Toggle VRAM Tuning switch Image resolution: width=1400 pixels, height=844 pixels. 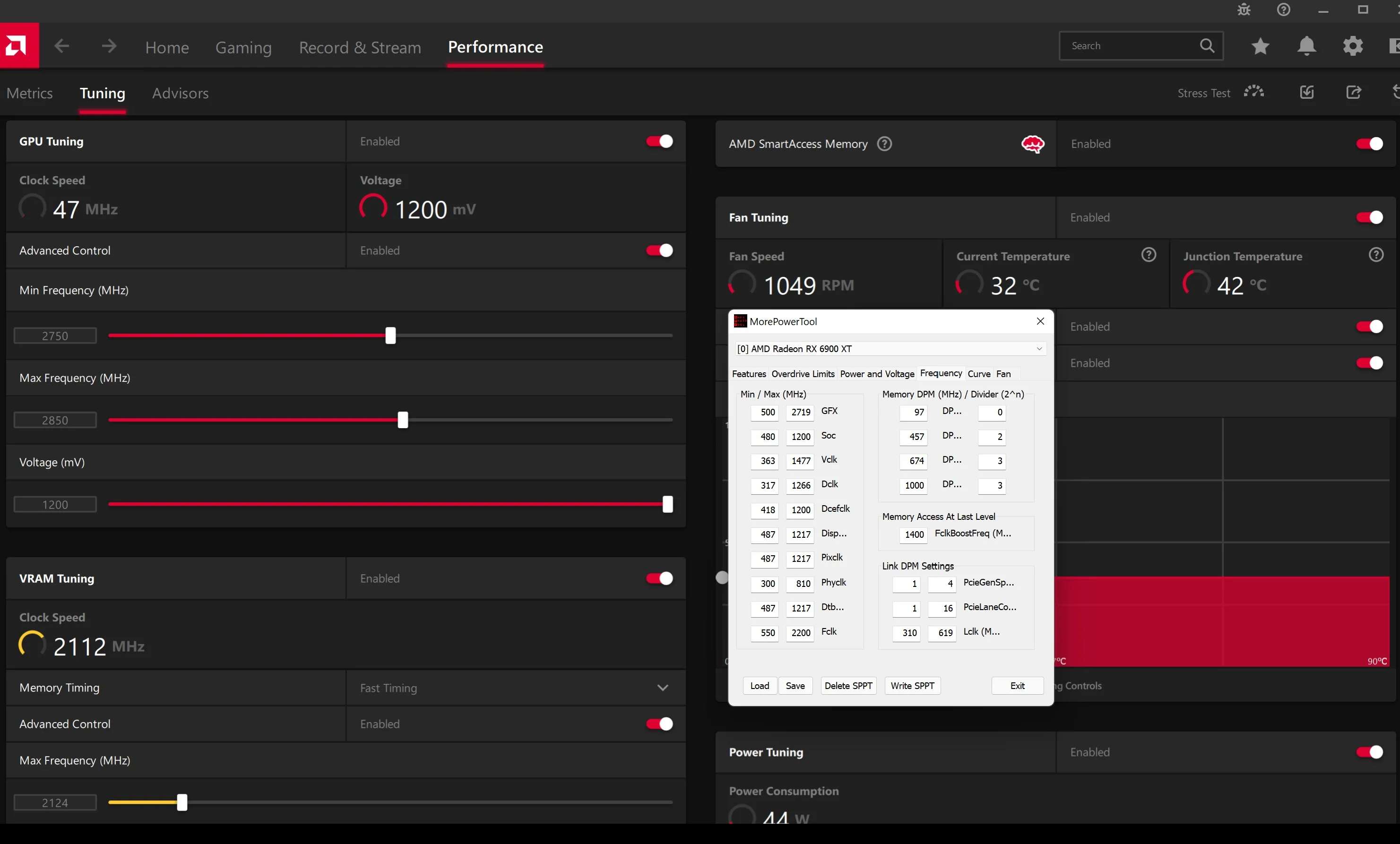(x=659, y=578)
